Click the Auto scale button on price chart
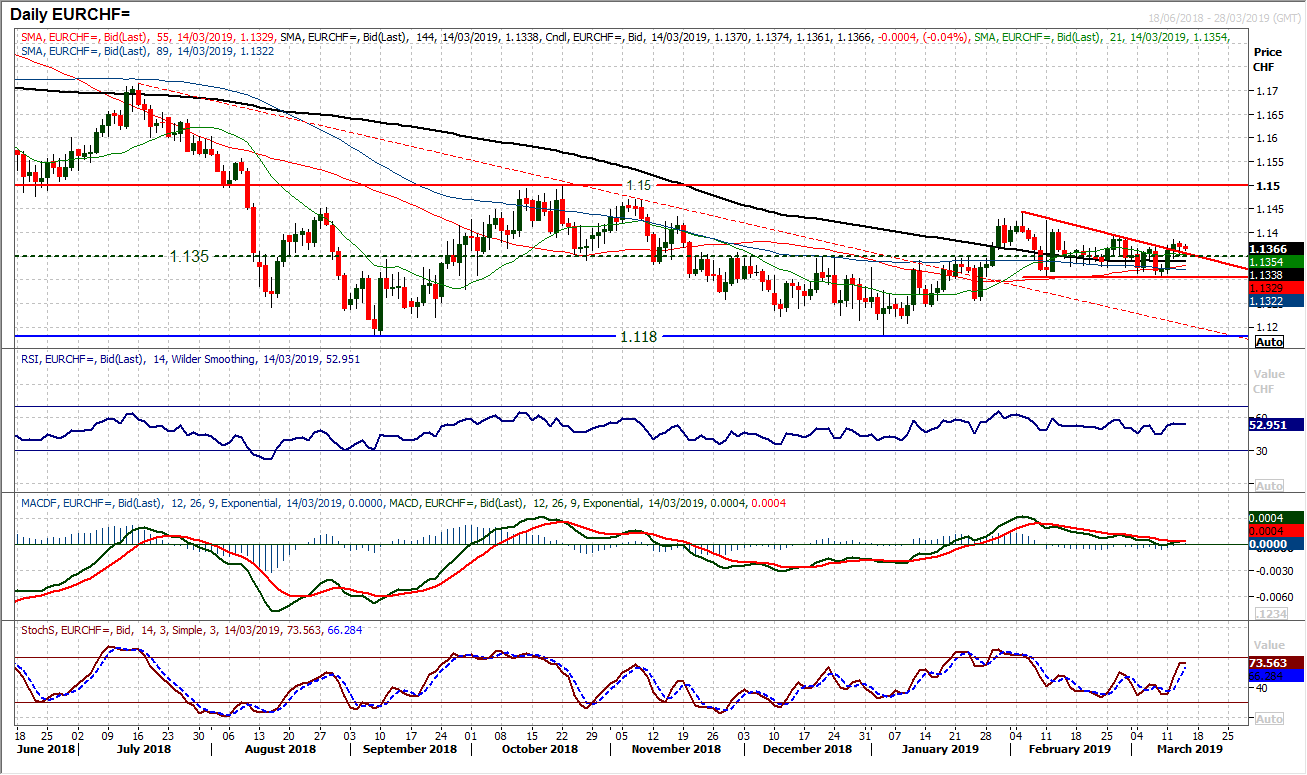This screenshot has width=1307, height=775. pyautogui.click(x=1268, y=342)
